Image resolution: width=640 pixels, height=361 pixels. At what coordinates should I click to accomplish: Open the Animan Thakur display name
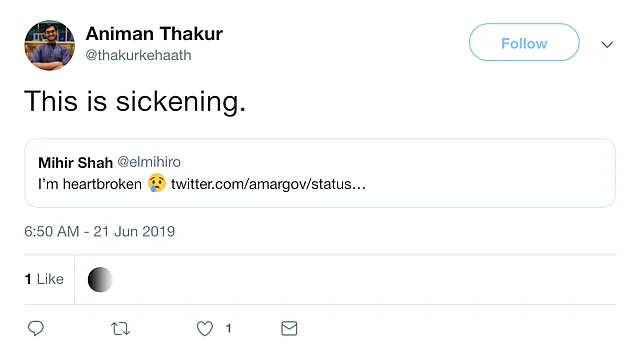click(x=154, y=33)
